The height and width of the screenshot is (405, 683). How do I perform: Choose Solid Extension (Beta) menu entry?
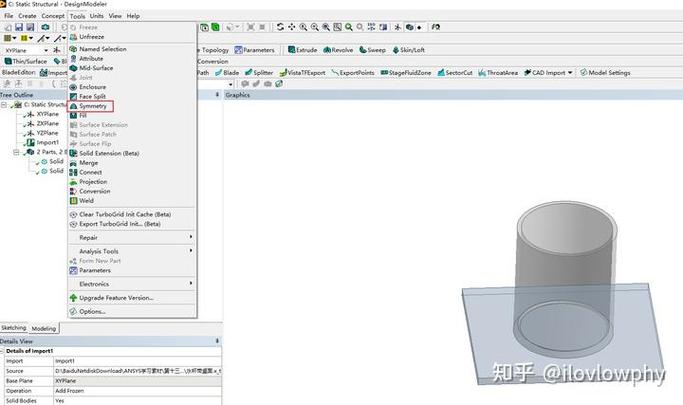coord(109,154)
